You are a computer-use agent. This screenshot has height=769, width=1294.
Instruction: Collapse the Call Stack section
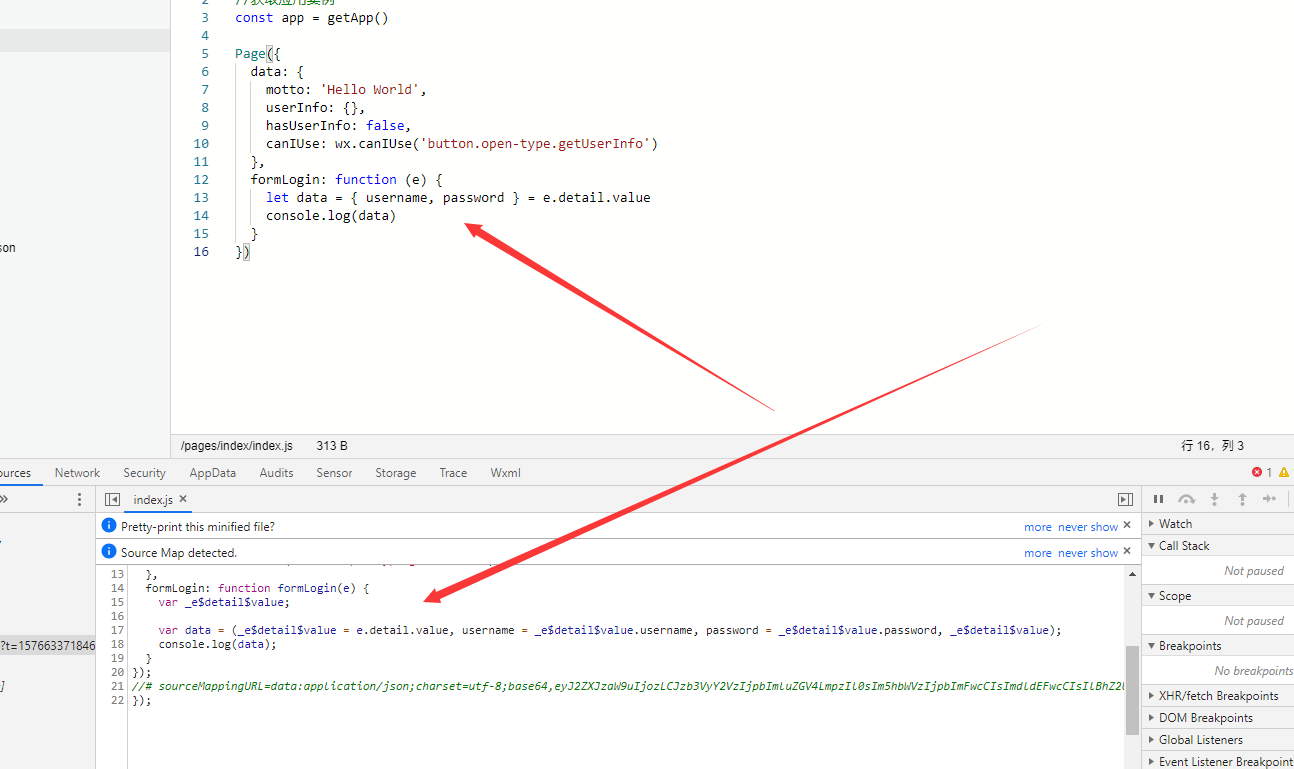[x=1183, y=546]
